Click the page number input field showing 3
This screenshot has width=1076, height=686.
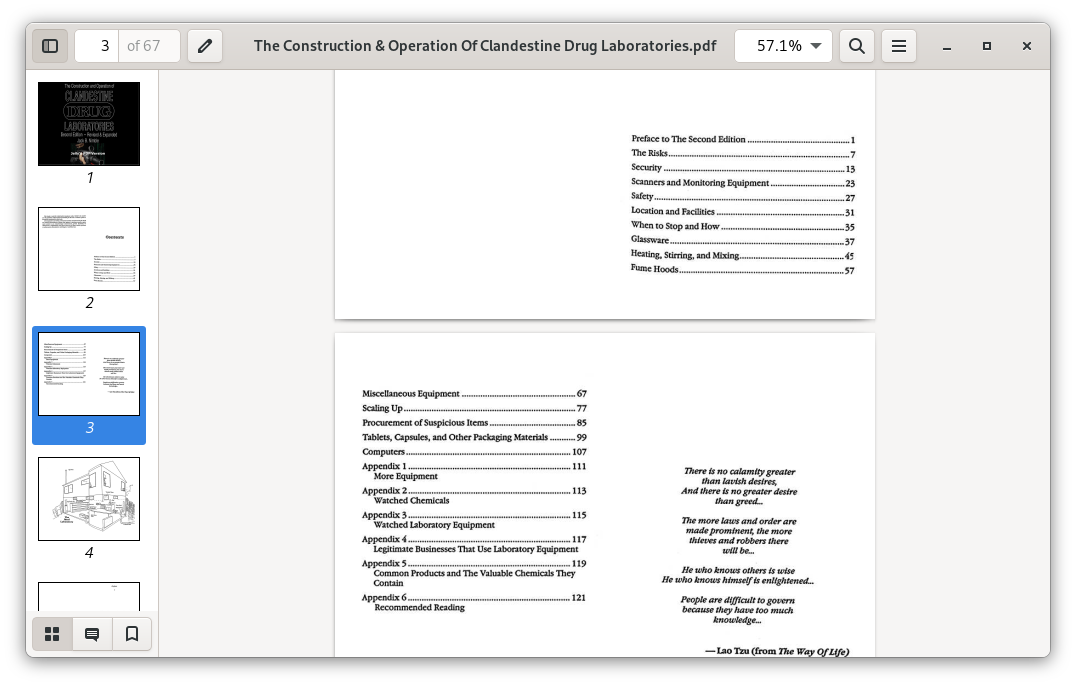click(x=97, y=46)
